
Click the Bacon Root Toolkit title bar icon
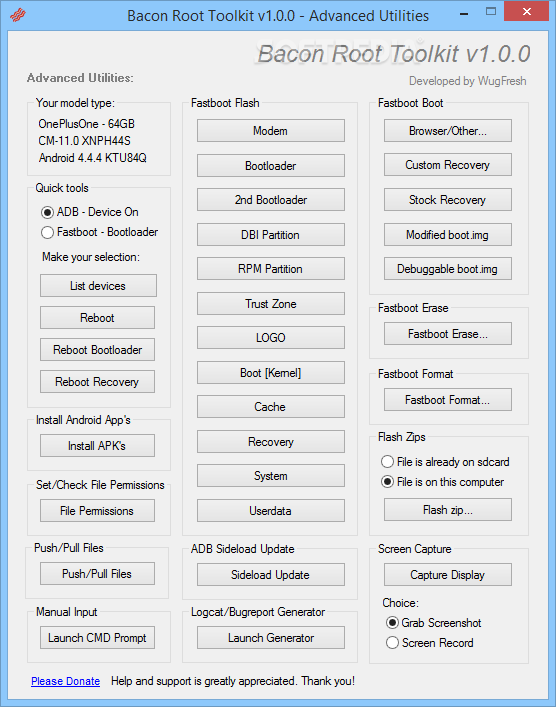coord(18,15)
